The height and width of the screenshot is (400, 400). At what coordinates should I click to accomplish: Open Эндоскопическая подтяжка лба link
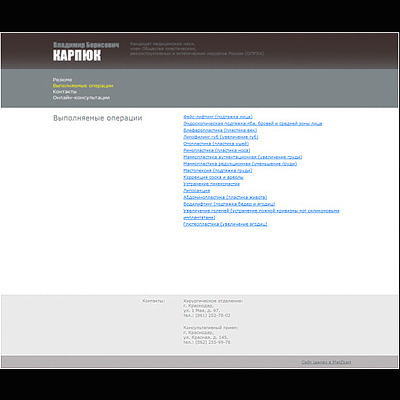pos(253,124)
